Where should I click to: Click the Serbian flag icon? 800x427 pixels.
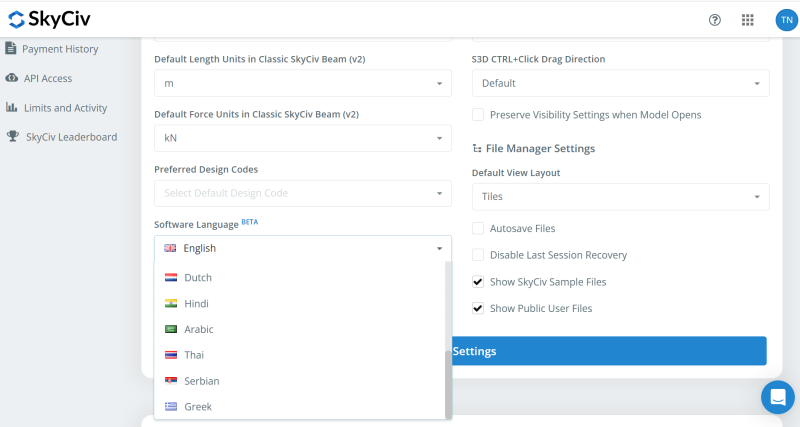171,381
